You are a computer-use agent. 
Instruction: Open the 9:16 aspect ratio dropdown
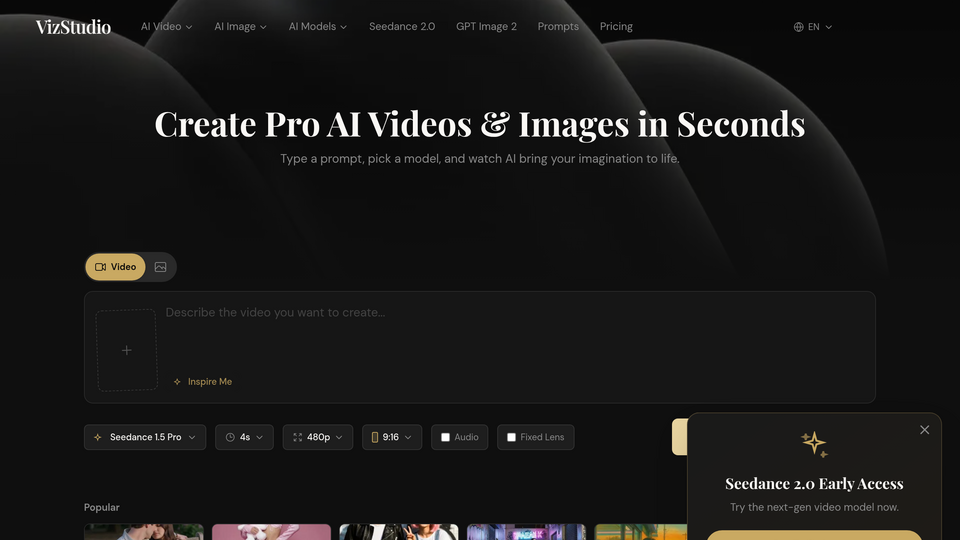392,437
